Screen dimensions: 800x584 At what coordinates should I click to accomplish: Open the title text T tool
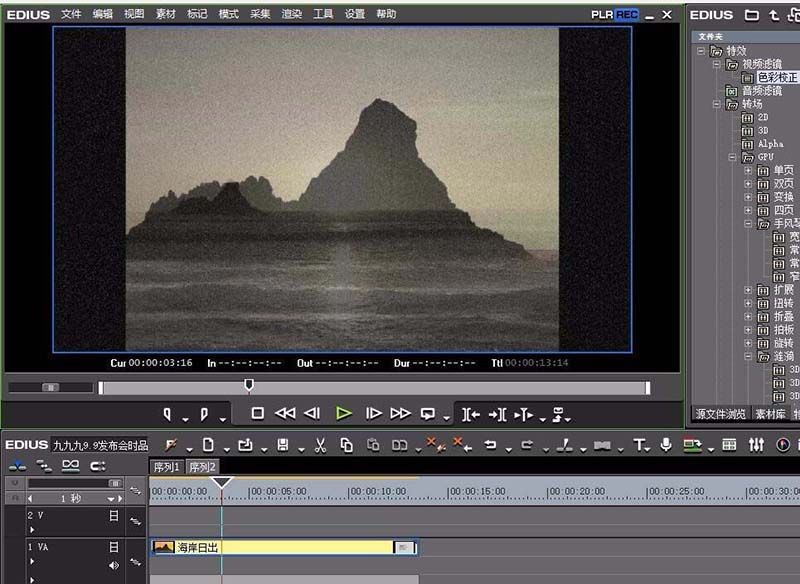pos(639,445)
